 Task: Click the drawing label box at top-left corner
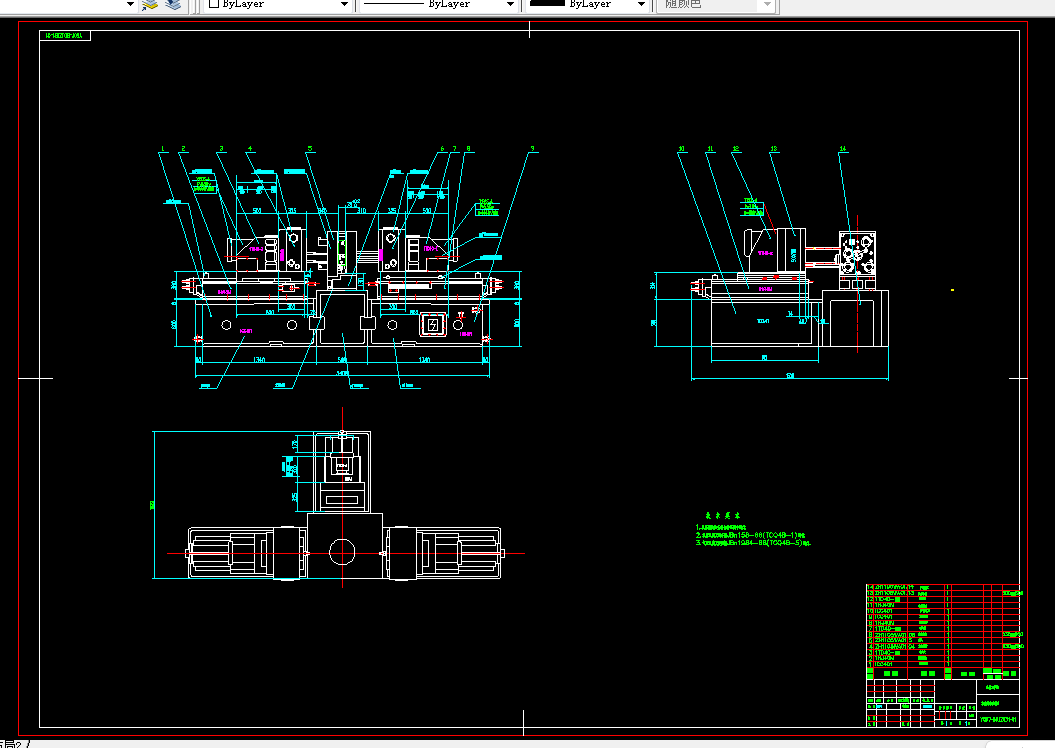tap(65, 36)
